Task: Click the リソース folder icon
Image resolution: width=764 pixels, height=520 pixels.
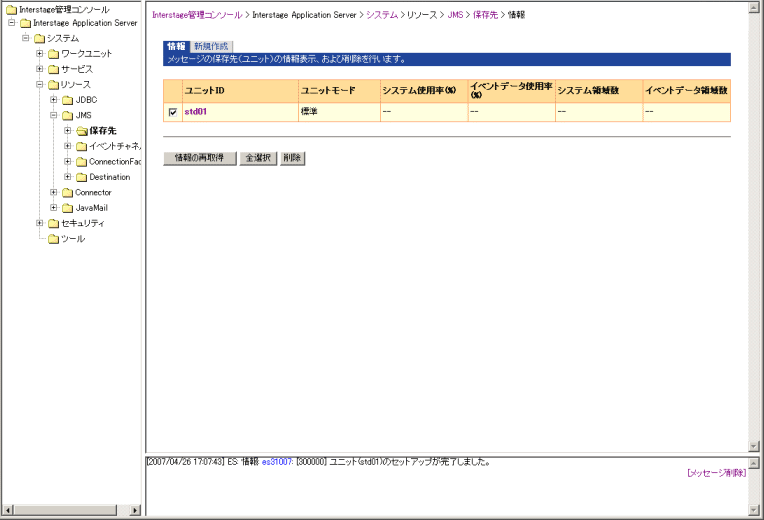Action: point(54,85)
